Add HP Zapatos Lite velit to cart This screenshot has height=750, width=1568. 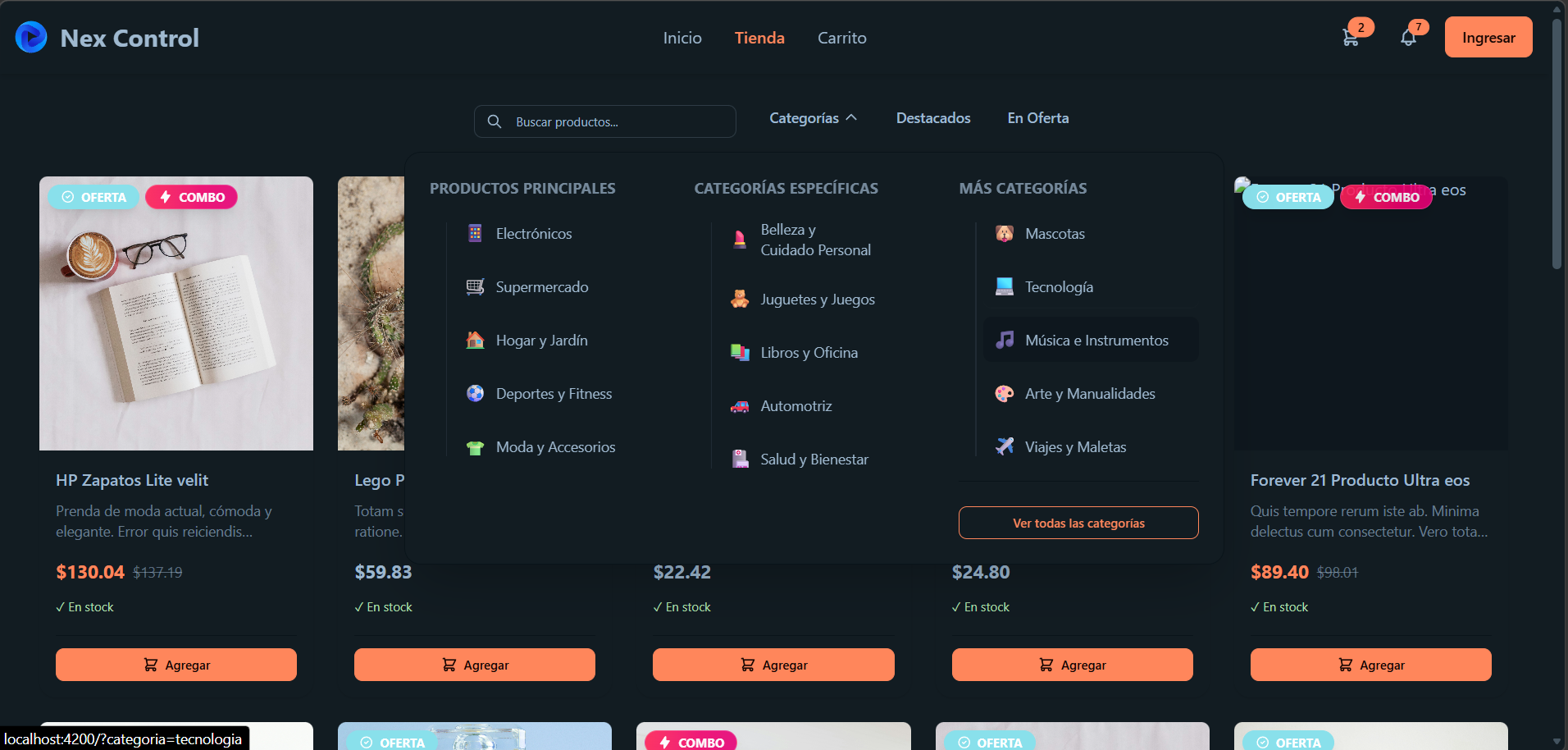tap(176, 665)
